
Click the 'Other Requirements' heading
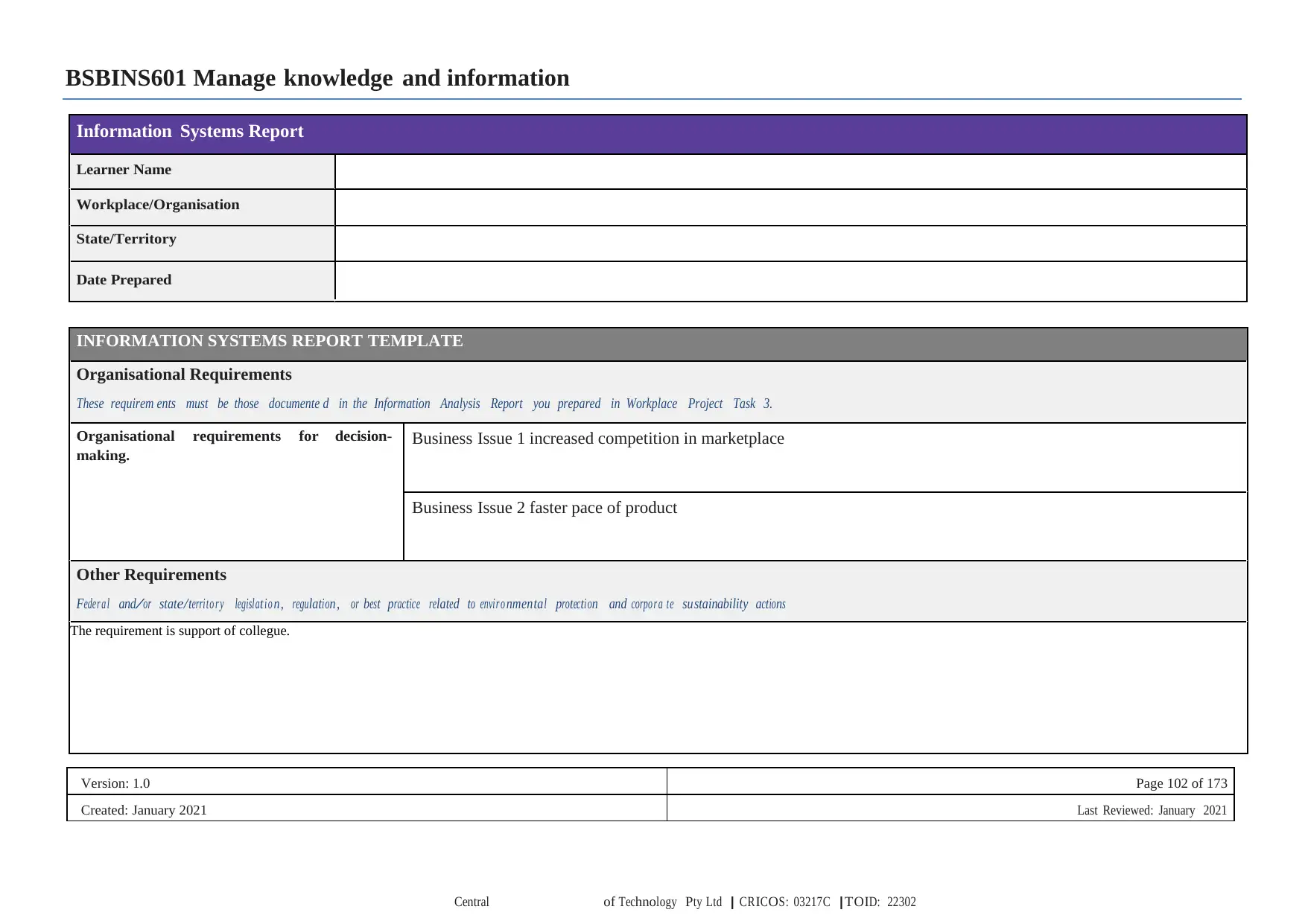pos(151,575)
